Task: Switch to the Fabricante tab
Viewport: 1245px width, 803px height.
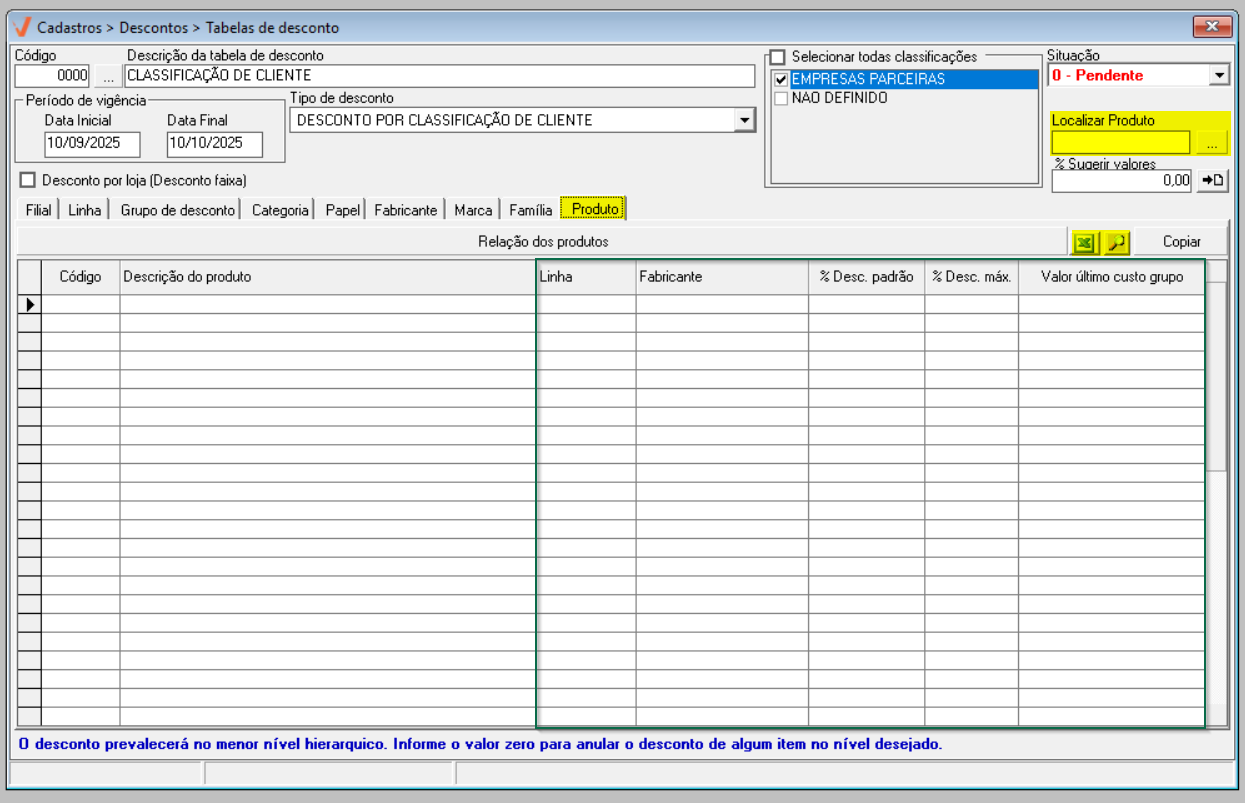Action: pyautogui.click(x=405, y=210)
